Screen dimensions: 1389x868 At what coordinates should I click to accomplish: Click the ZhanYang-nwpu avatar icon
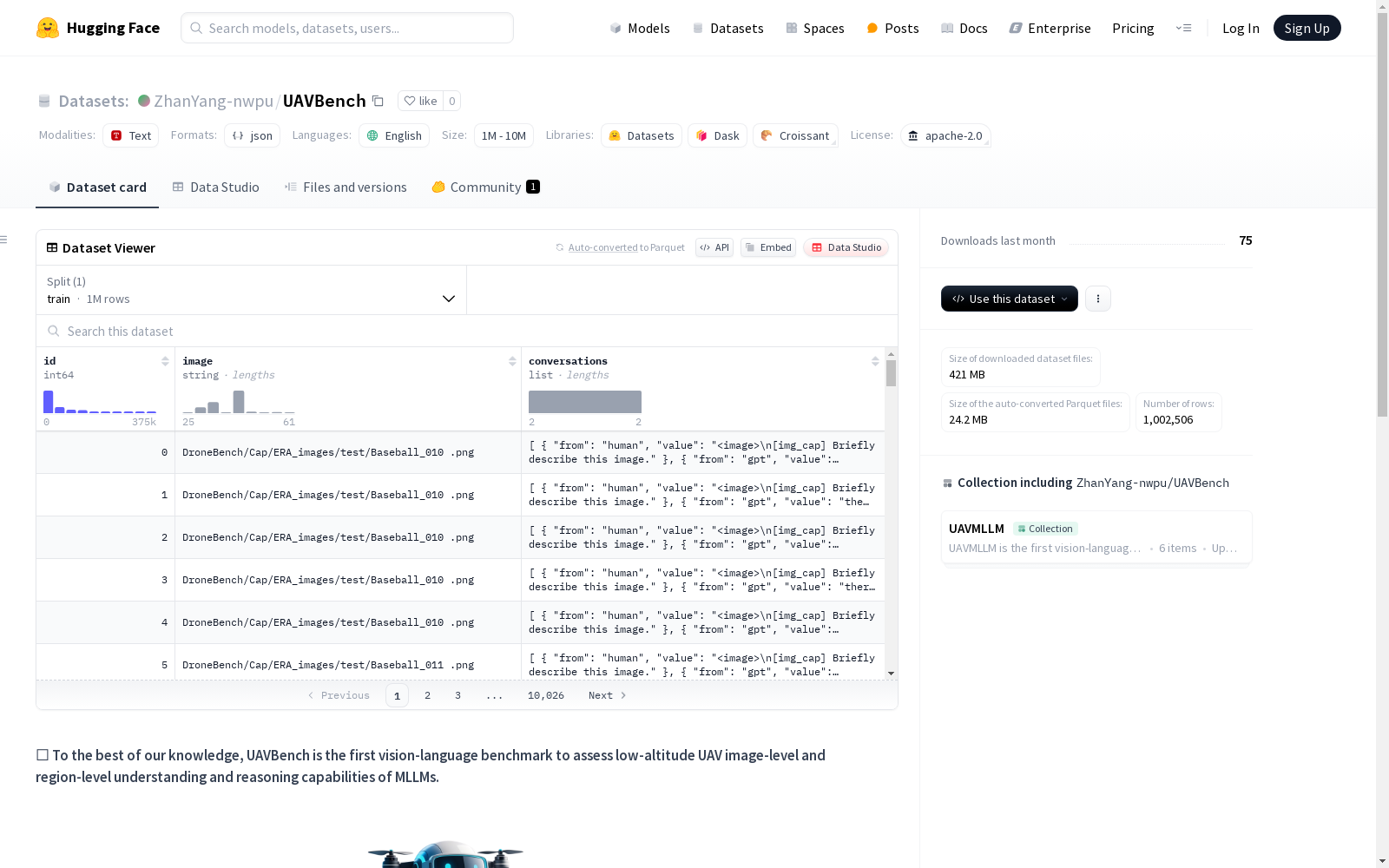(x=144, y=101)
